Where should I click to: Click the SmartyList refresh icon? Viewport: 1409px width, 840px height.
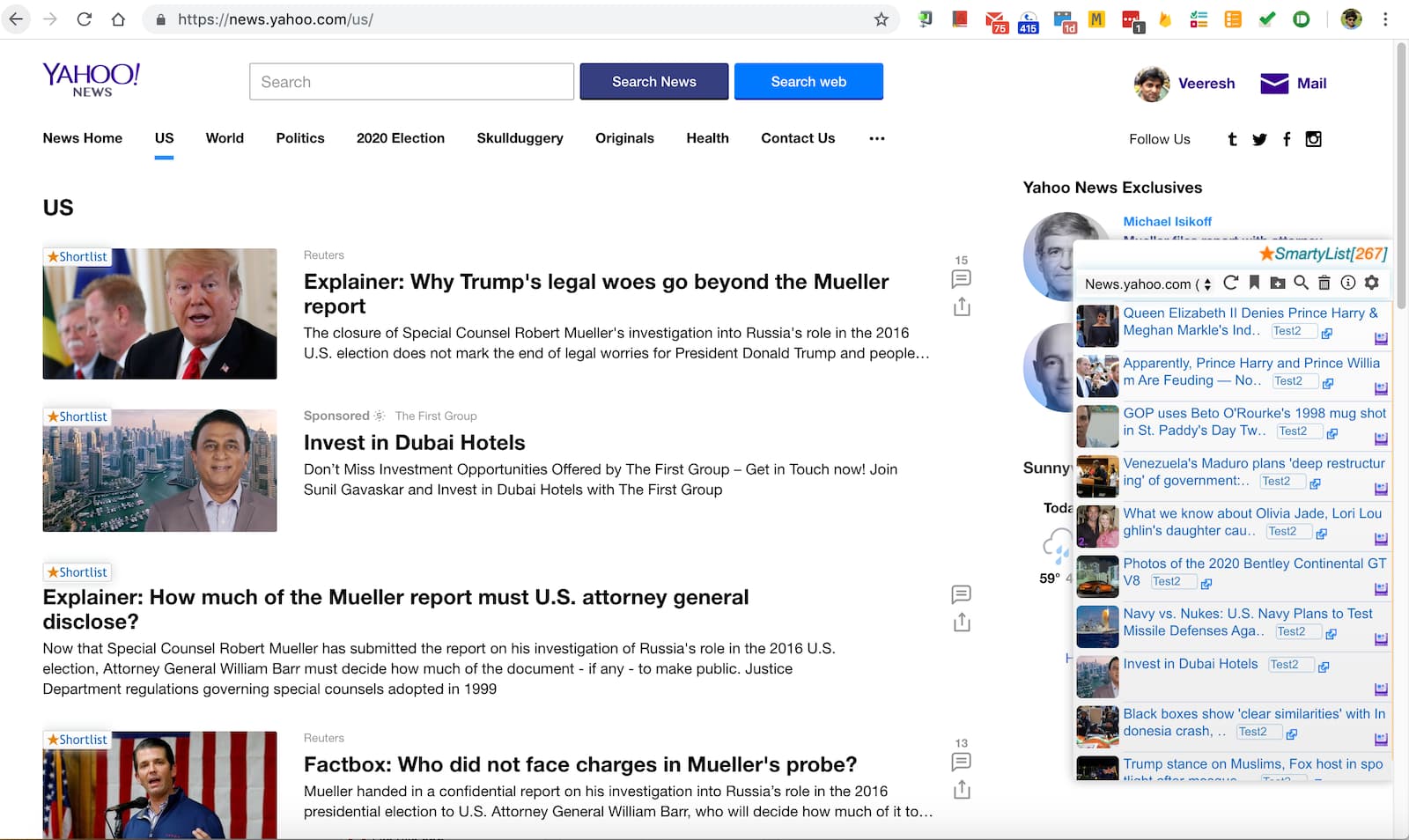pos(1230,283)
